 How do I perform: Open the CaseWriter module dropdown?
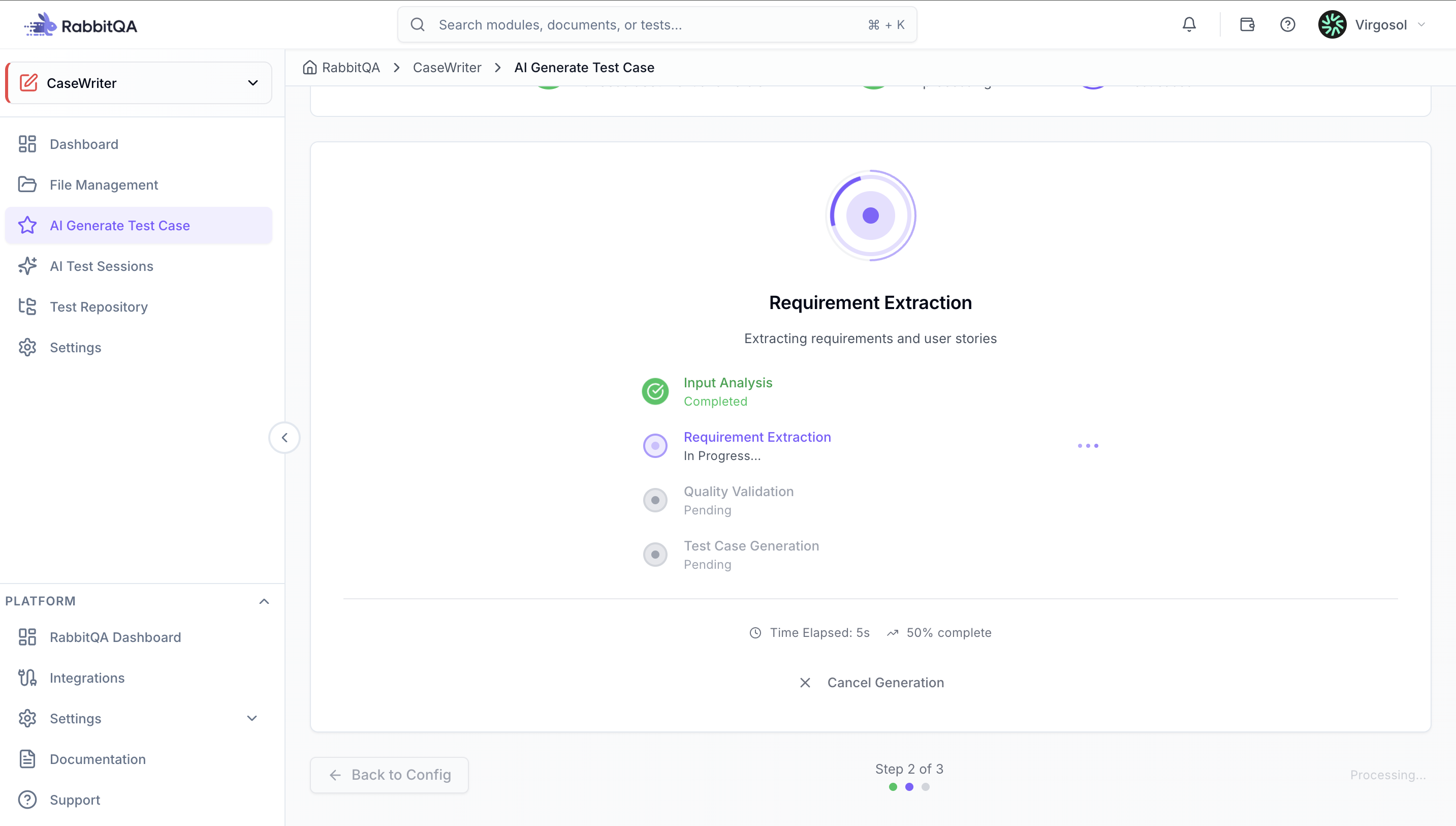click(139, 83)
